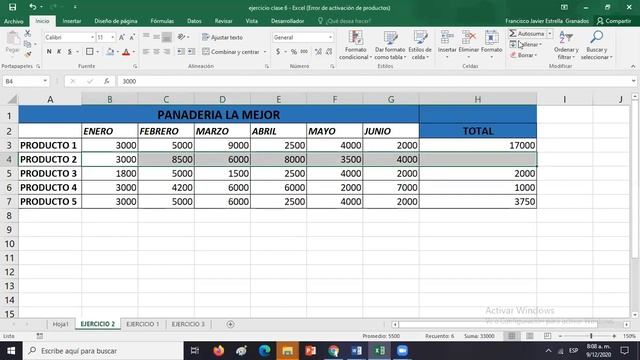Open the Rellenar fill menu
Image resolution: width=640 pixels, height=360 pixels.
tap(526, 44)
